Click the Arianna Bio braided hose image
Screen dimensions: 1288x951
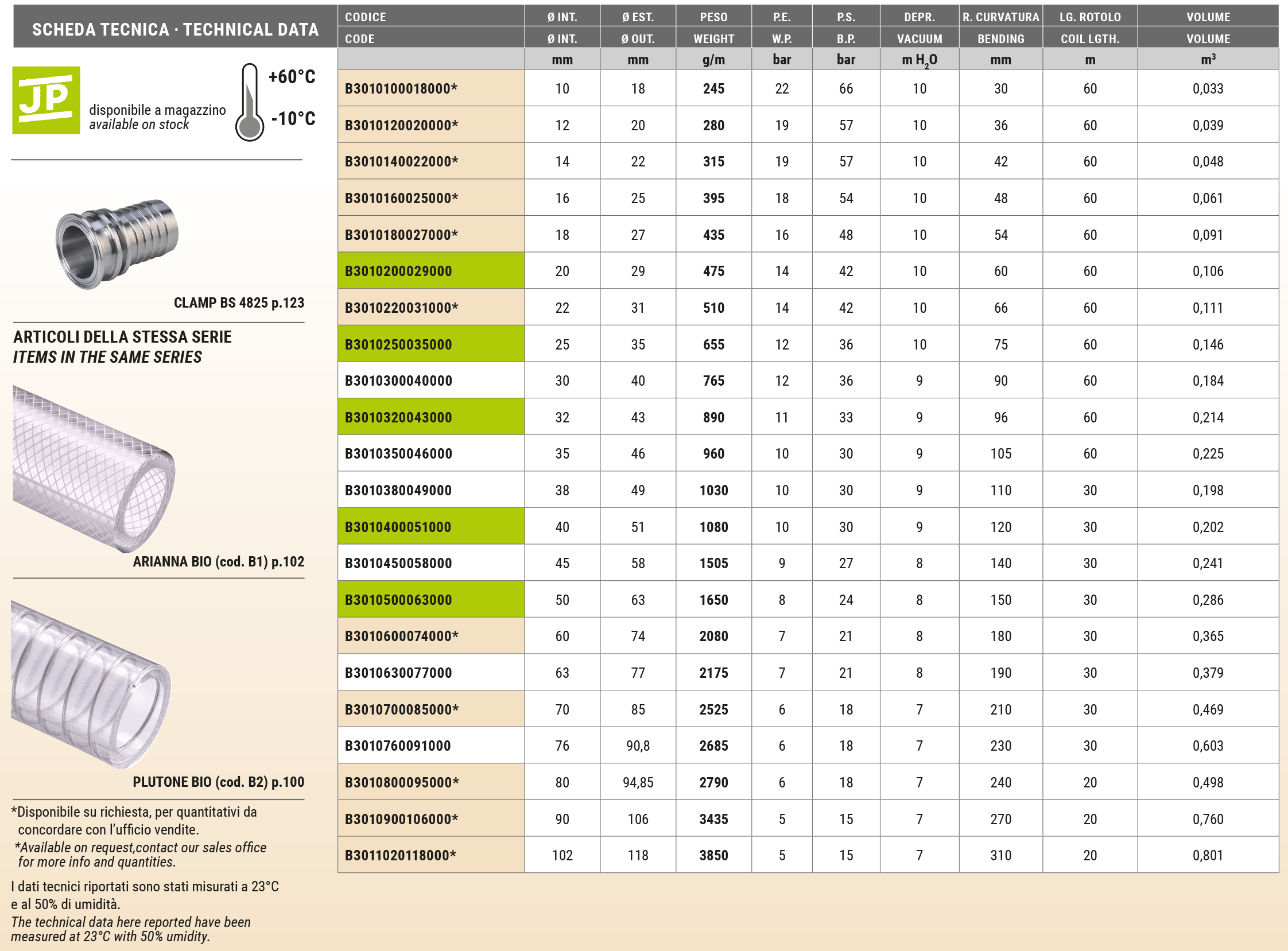[94, 468]
